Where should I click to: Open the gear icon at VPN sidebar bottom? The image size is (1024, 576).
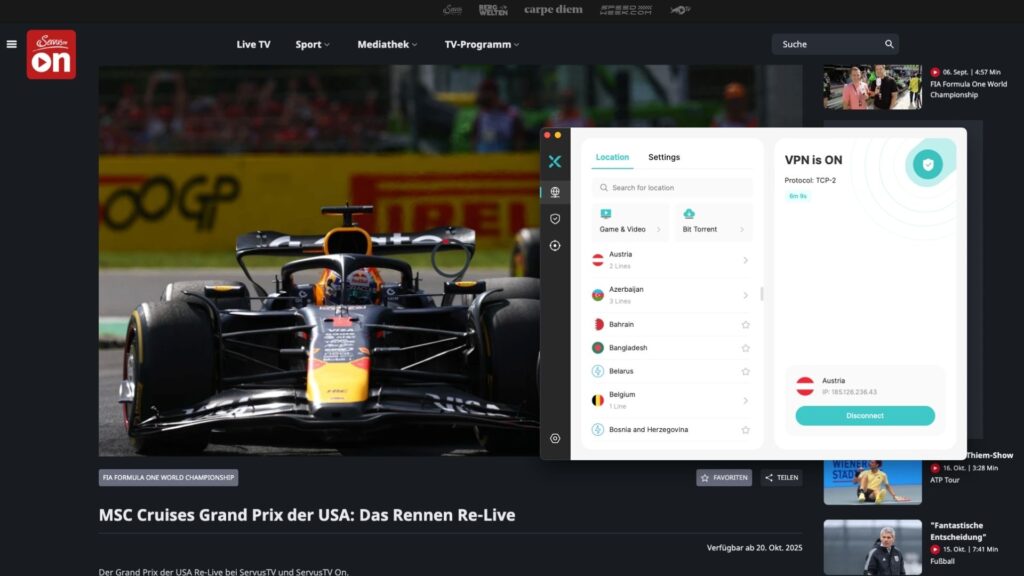554,438
